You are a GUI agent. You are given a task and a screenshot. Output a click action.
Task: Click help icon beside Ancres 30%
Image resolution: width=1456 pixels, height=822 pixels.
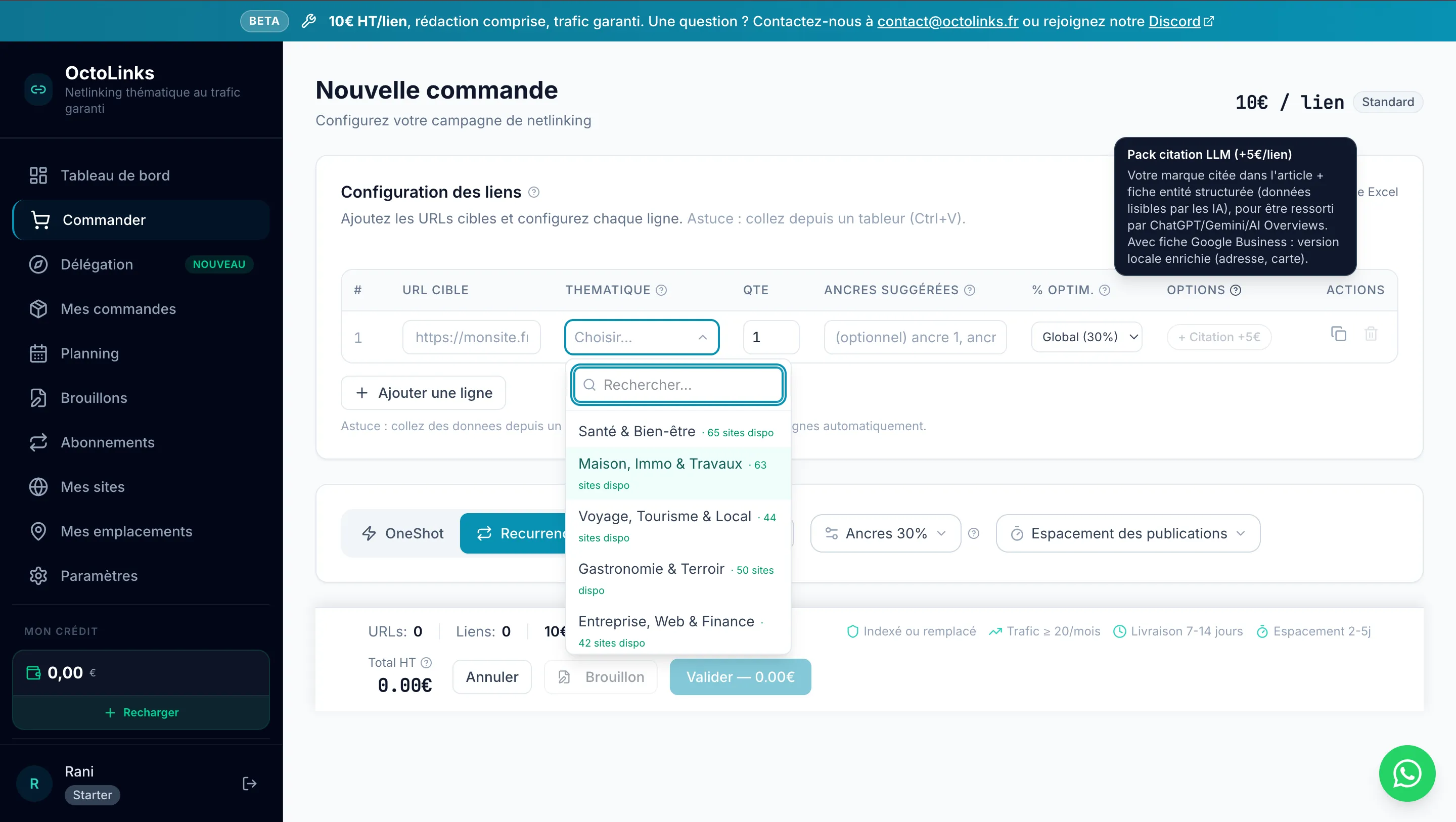(973, 534)
